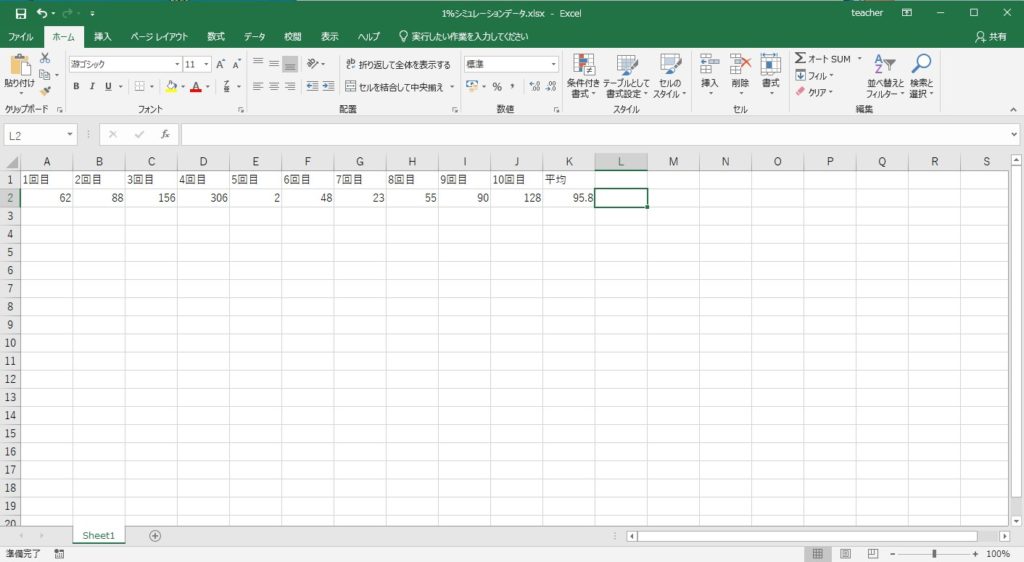Click the Share button

click(x=991, y=37)
